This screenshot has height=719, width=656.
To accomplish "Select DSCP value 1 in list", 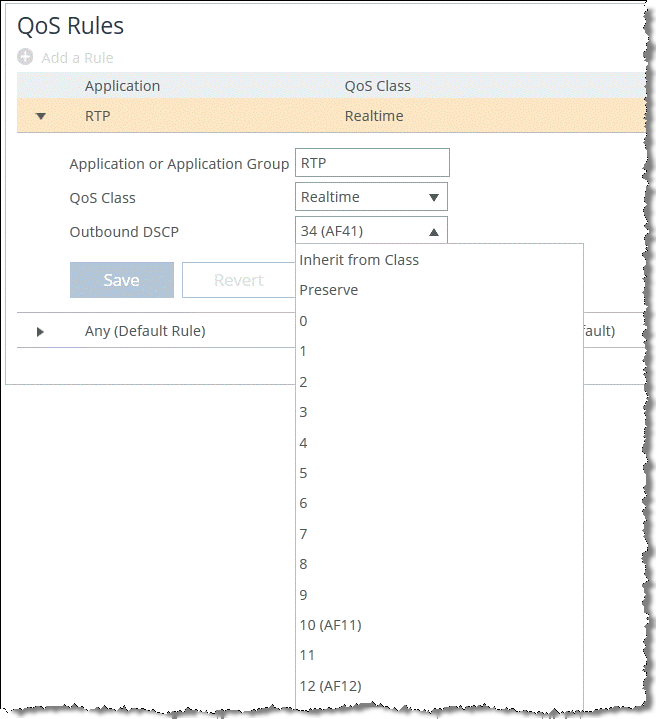I will click(304, 351).
